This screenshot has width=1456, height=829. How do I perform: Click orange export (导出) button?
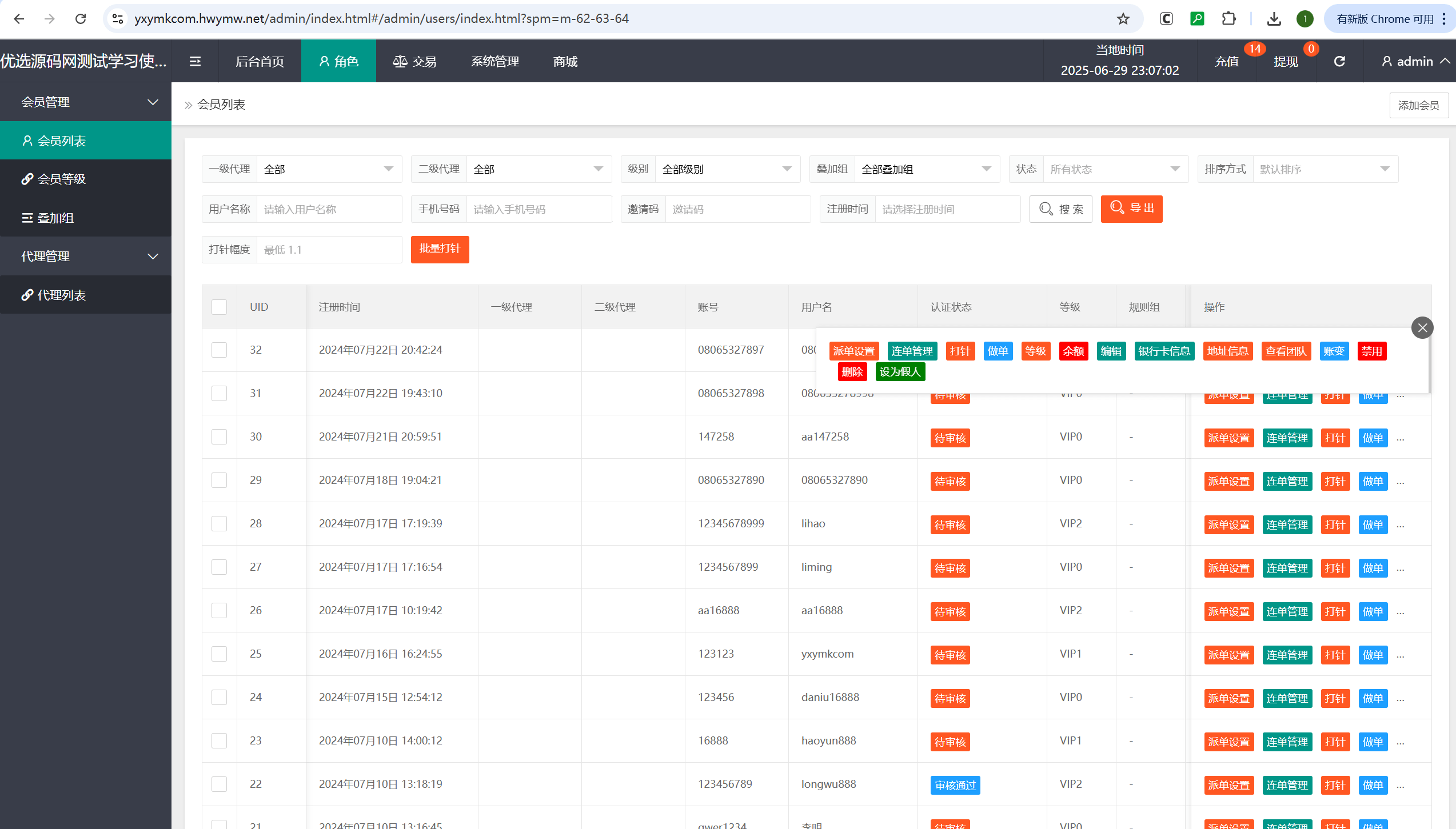(1131, 209)
